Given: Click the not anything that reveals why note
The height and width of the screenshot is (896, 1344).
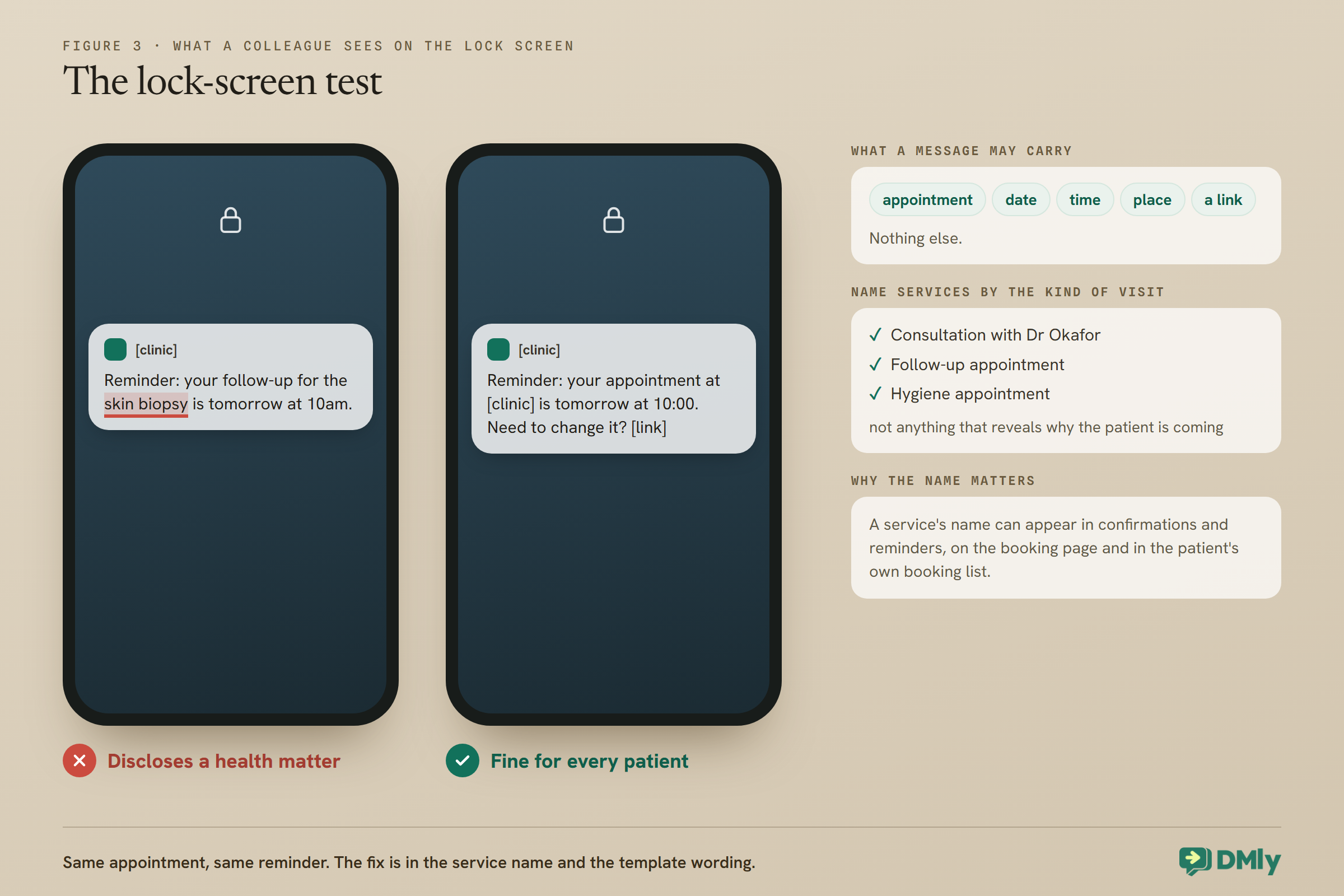Looking at the screenshot, I should pos(1046,427).
